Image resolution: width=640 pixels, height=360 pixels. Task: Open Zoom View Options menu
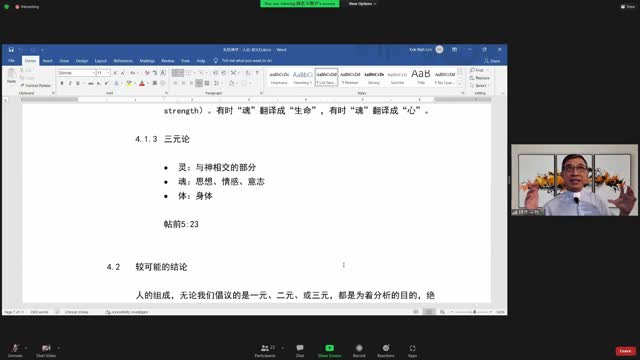[362, 4]
